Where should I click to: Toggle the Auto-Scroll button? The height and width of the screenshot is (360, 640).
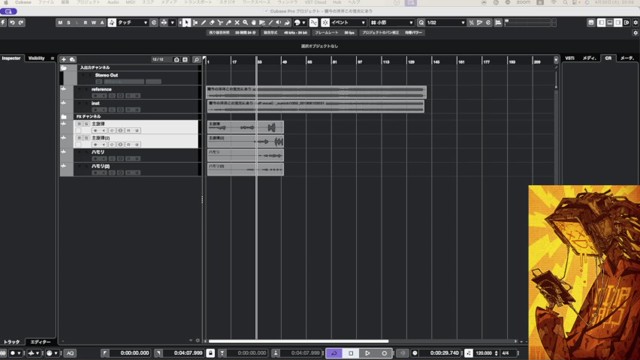click(x=164, y=22)
